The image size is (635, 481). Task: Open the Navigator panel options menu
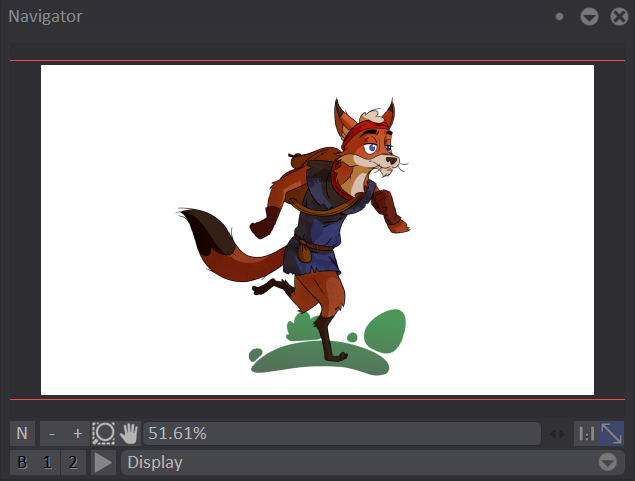tap(590, 17)
